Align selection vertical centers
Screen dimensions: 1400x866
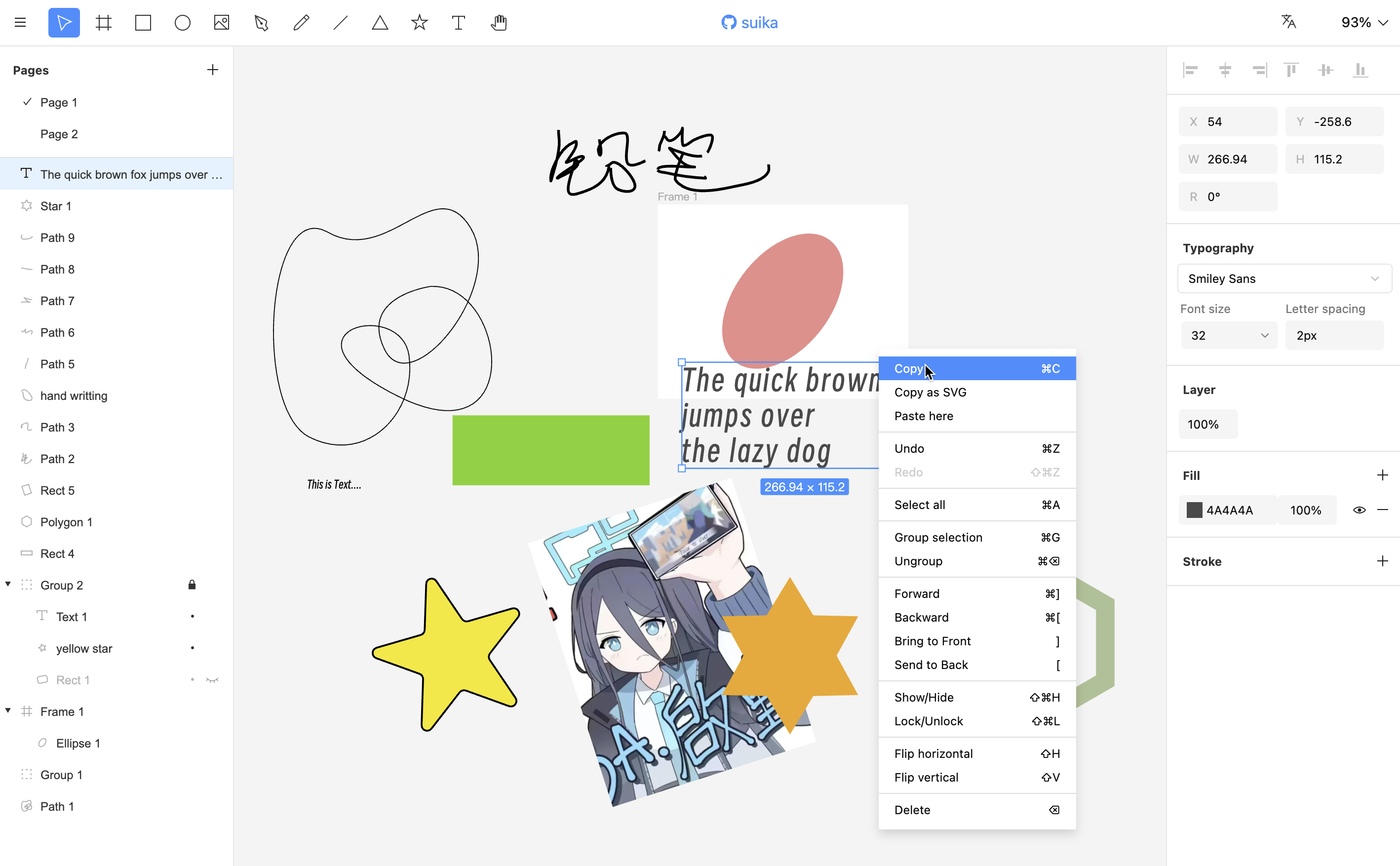(1325, 70)
